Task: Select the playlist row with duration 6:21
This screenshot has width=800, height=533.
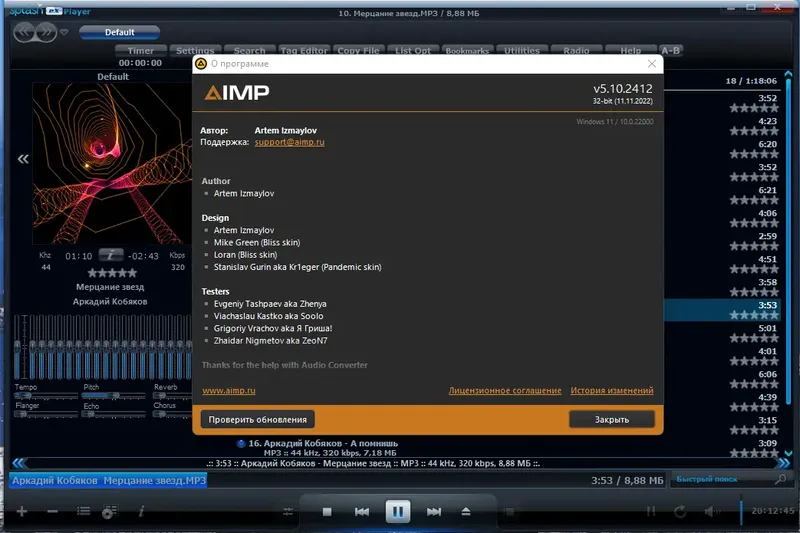Action: point(723,195)
